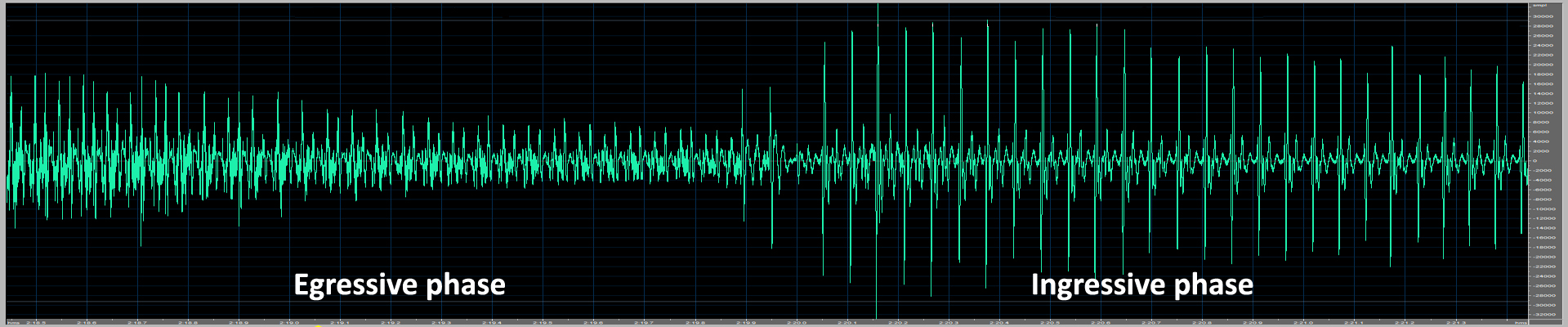Jump to 2:18.8 on the time ruler
The height and width of the screenshot is (327, 1568).
(188, 322)
